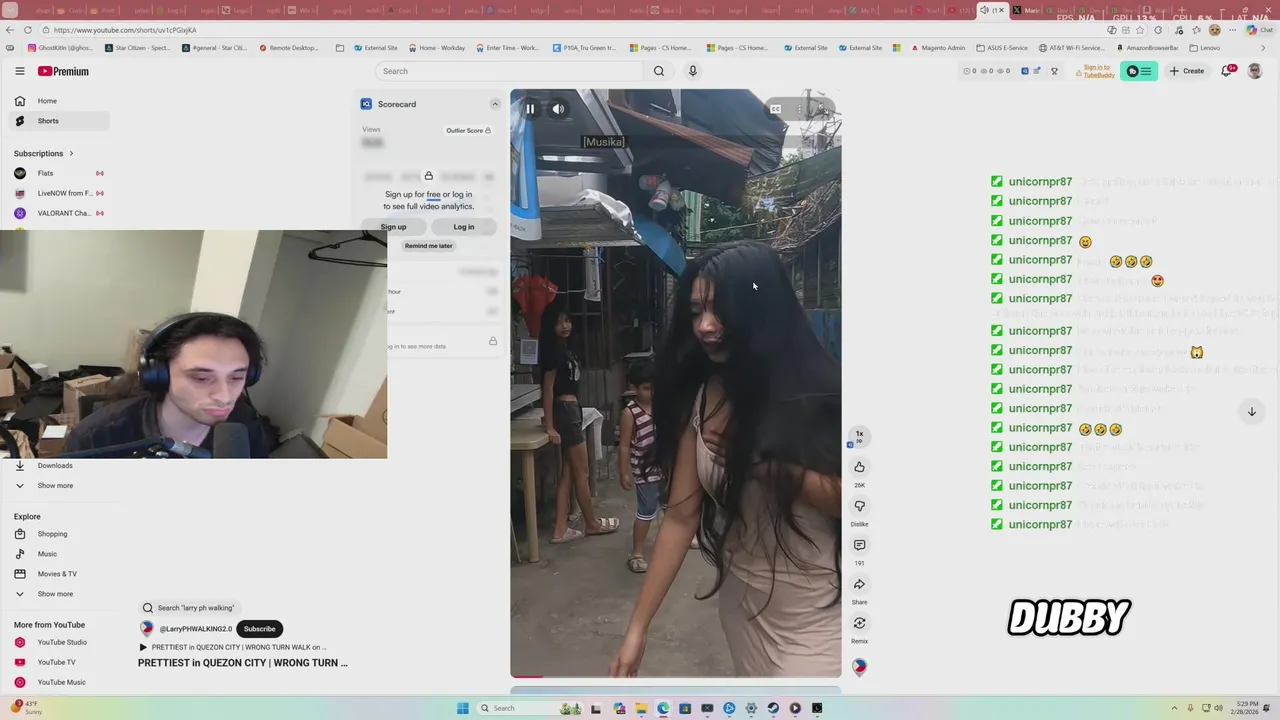Open the VALORANT Cha... subscription
1280x720 pixels.
58,213
